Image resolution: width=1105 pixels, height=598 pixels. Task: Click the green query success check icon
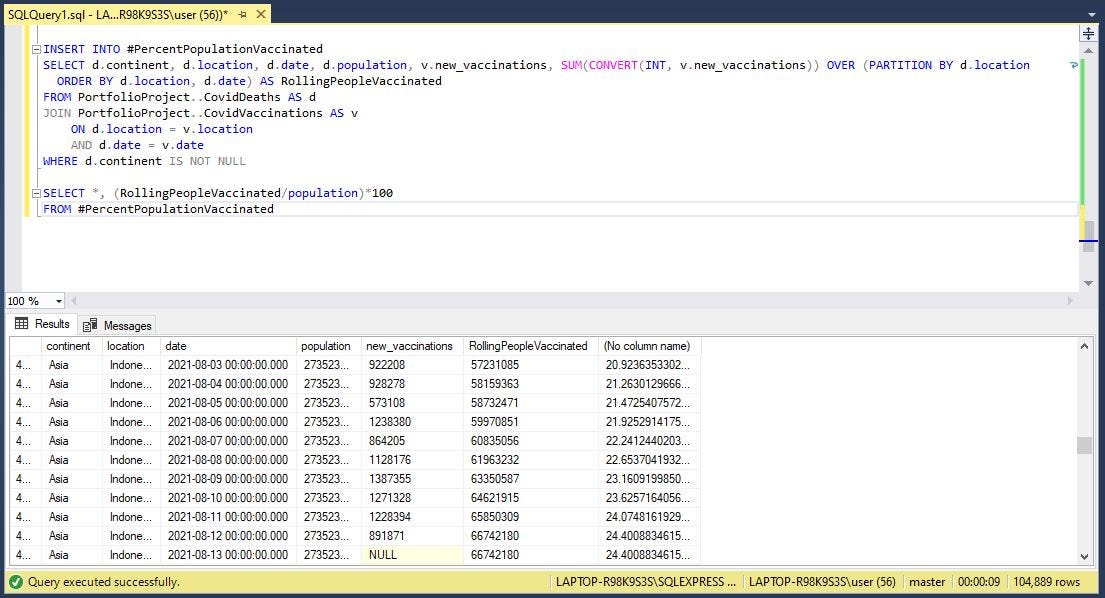click(16, 583)
